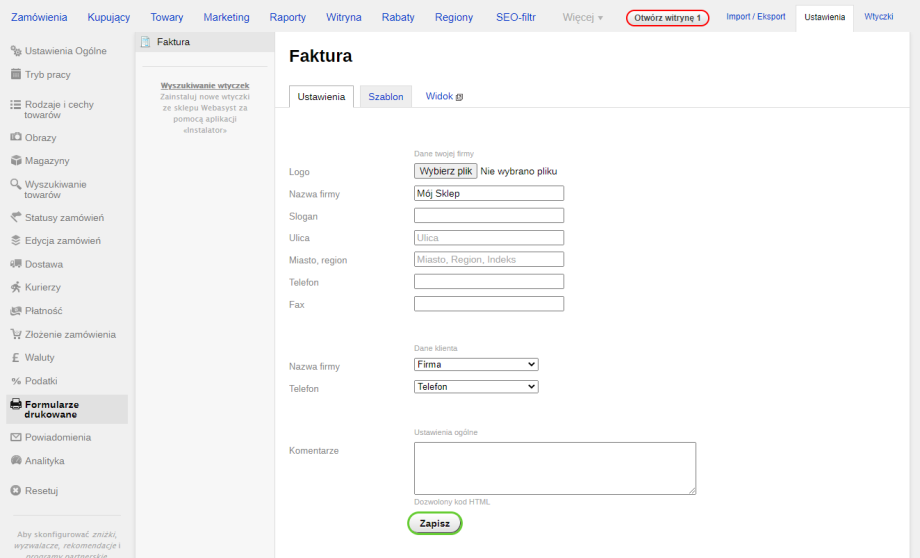Screen dimensions: 920x558
Task: Go to the Raporty menu item
Action: point(288,18)
